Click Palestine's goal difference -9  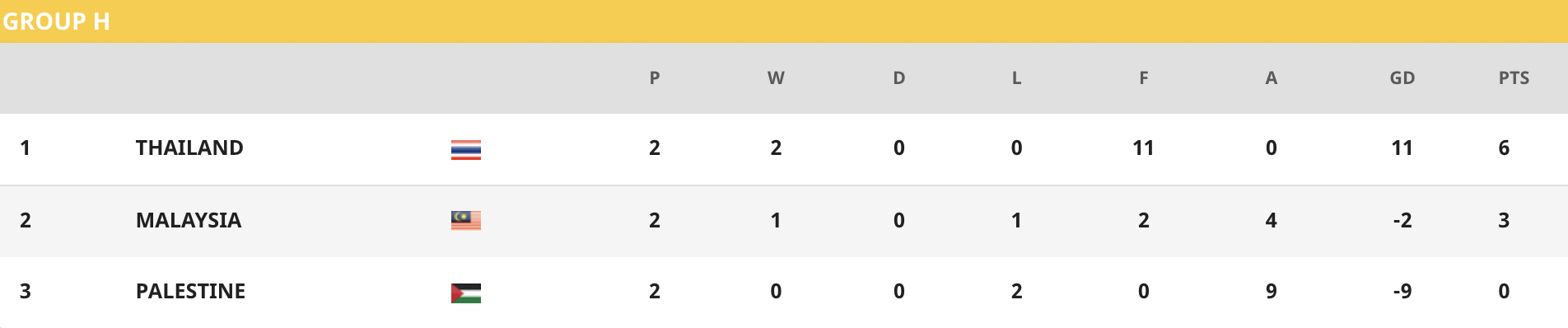tap(1402, 291)
